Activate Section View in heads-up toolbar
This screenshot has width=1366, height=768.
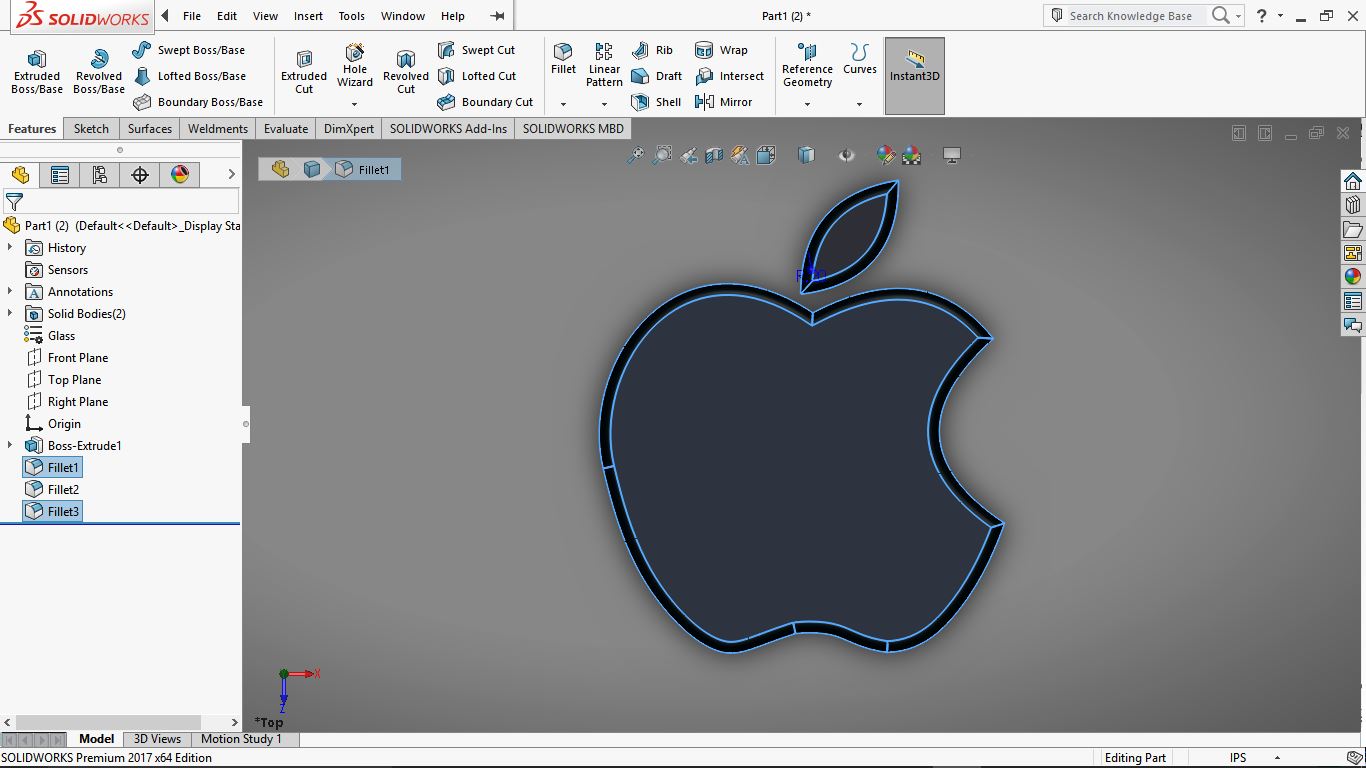tap(712, 155)
